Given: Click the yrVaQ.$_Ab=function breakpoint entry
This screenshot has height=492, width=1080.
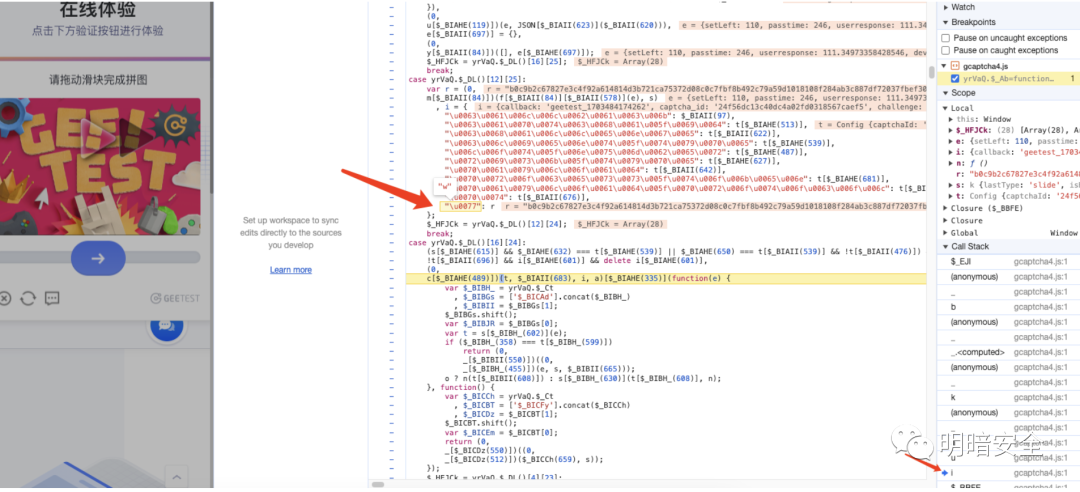Looking at the screenshot, I should (1008, 79).
